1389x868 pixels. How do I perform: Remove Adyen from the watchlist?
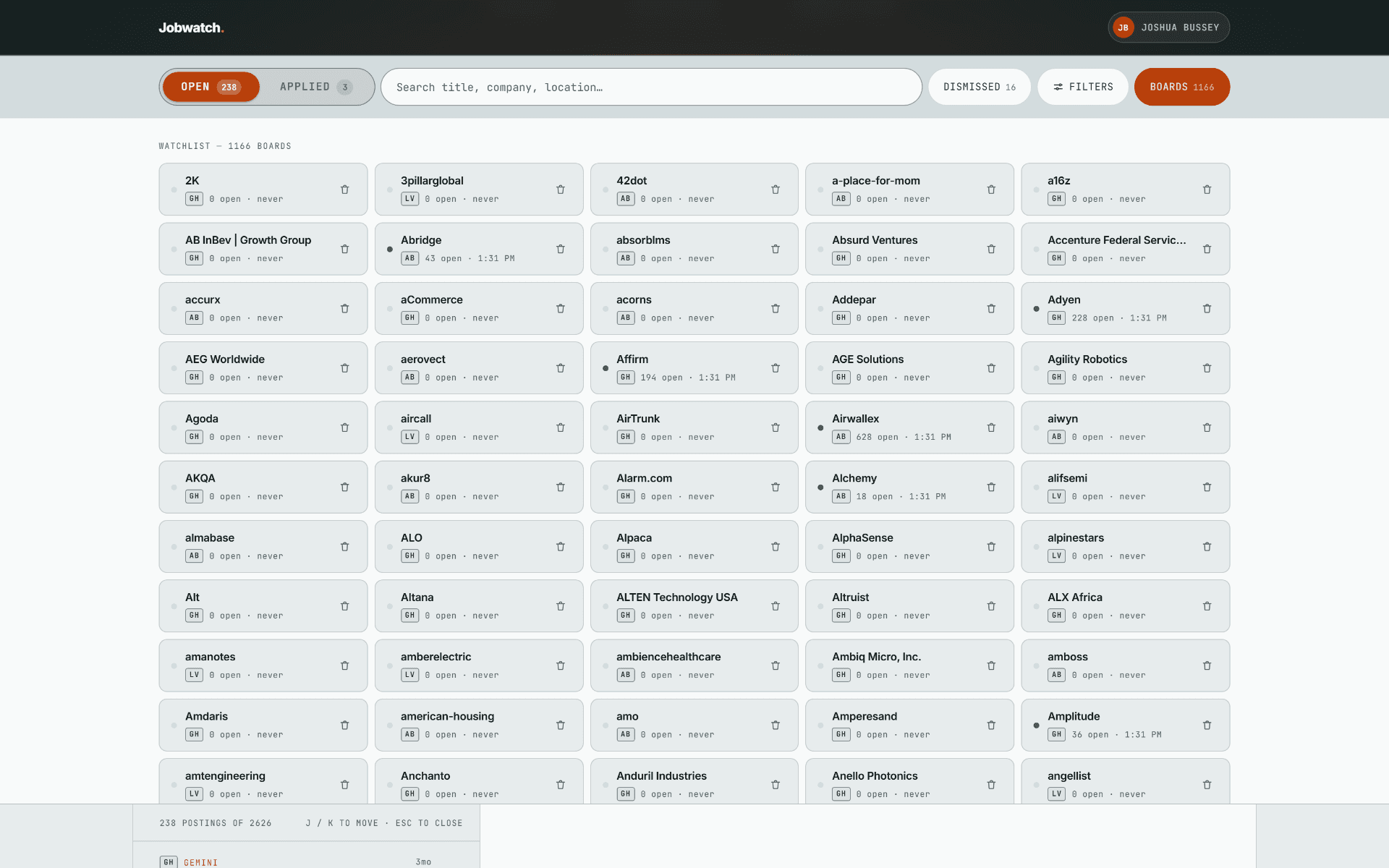1207,309
